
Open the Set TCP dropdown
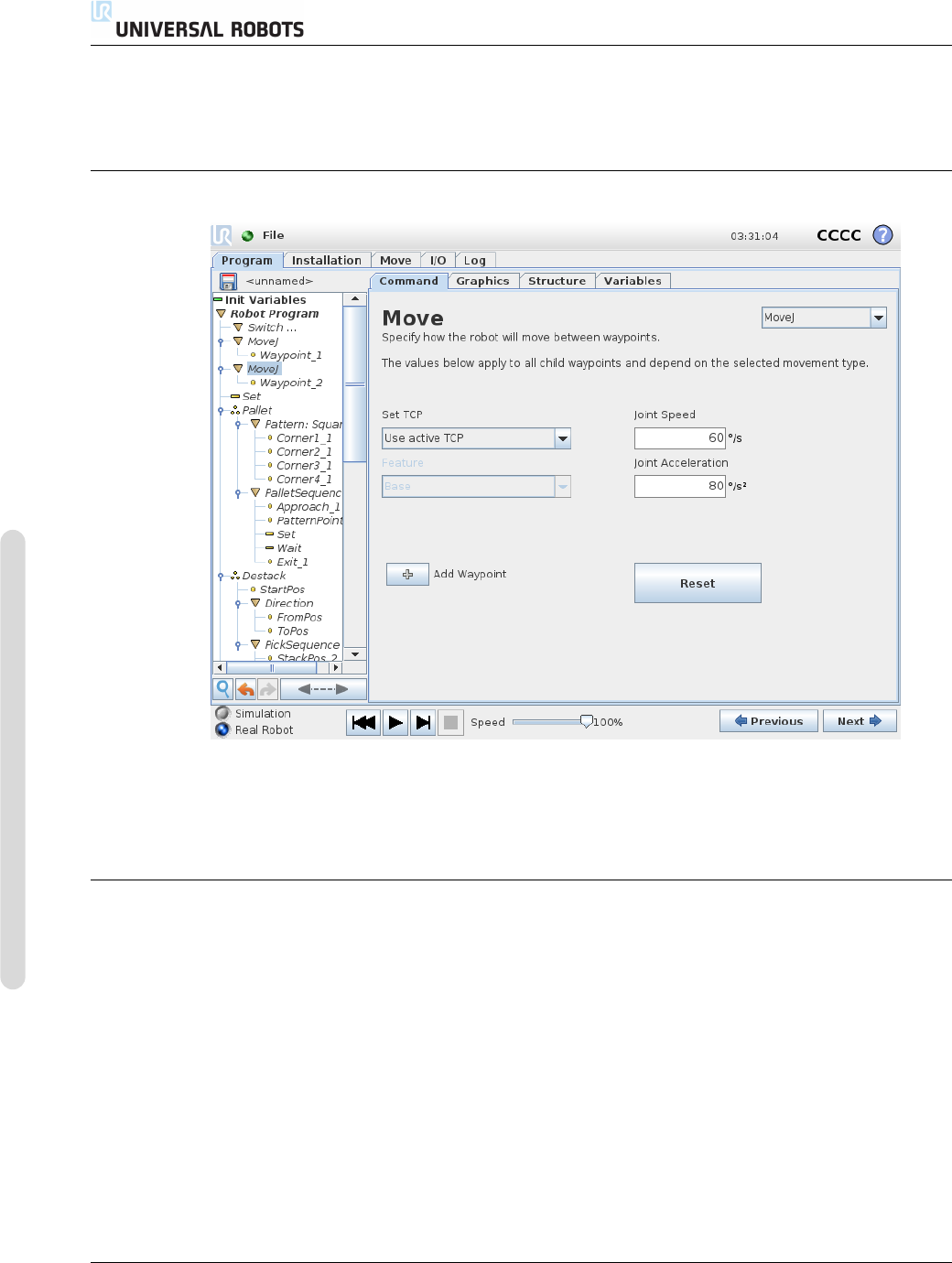[476, 438]
